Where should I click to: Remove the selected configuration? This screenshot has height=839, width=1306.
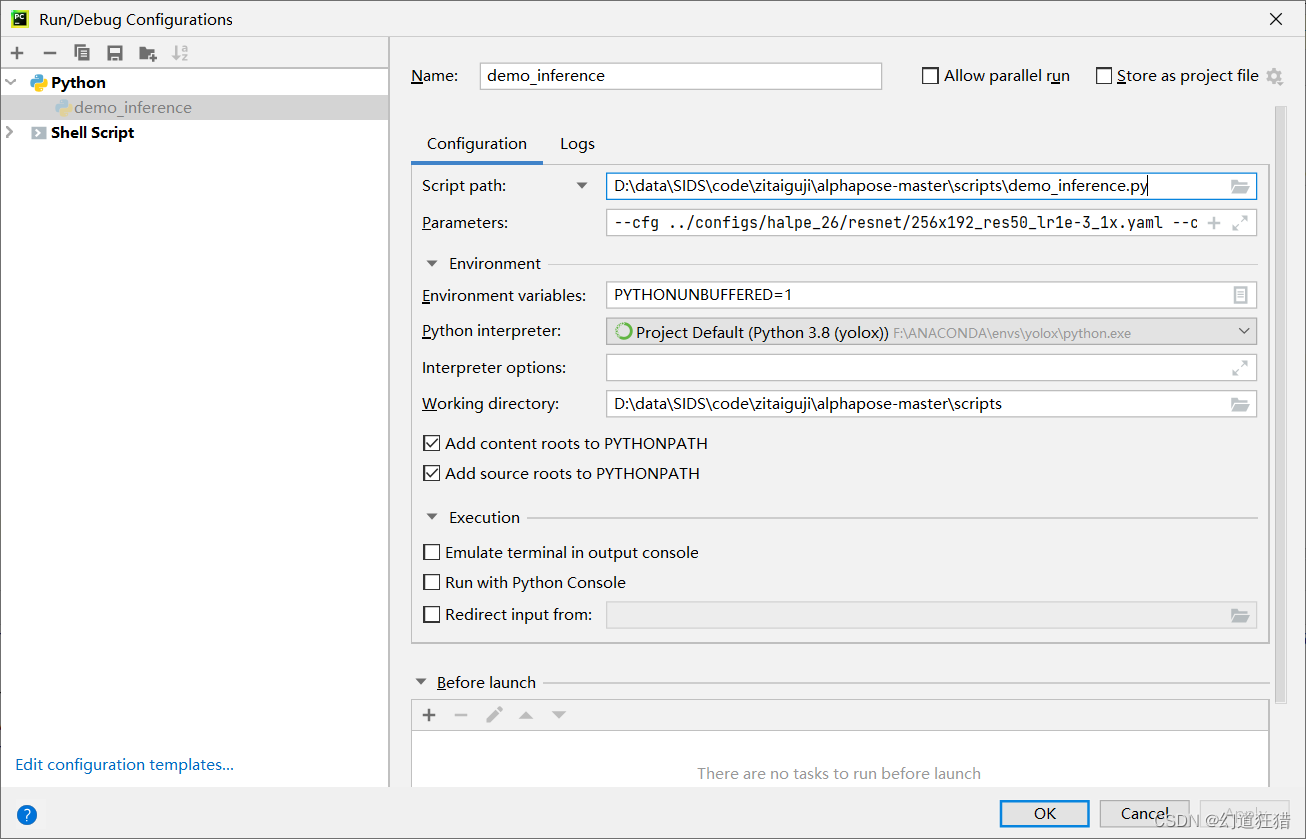coord(49,52)
